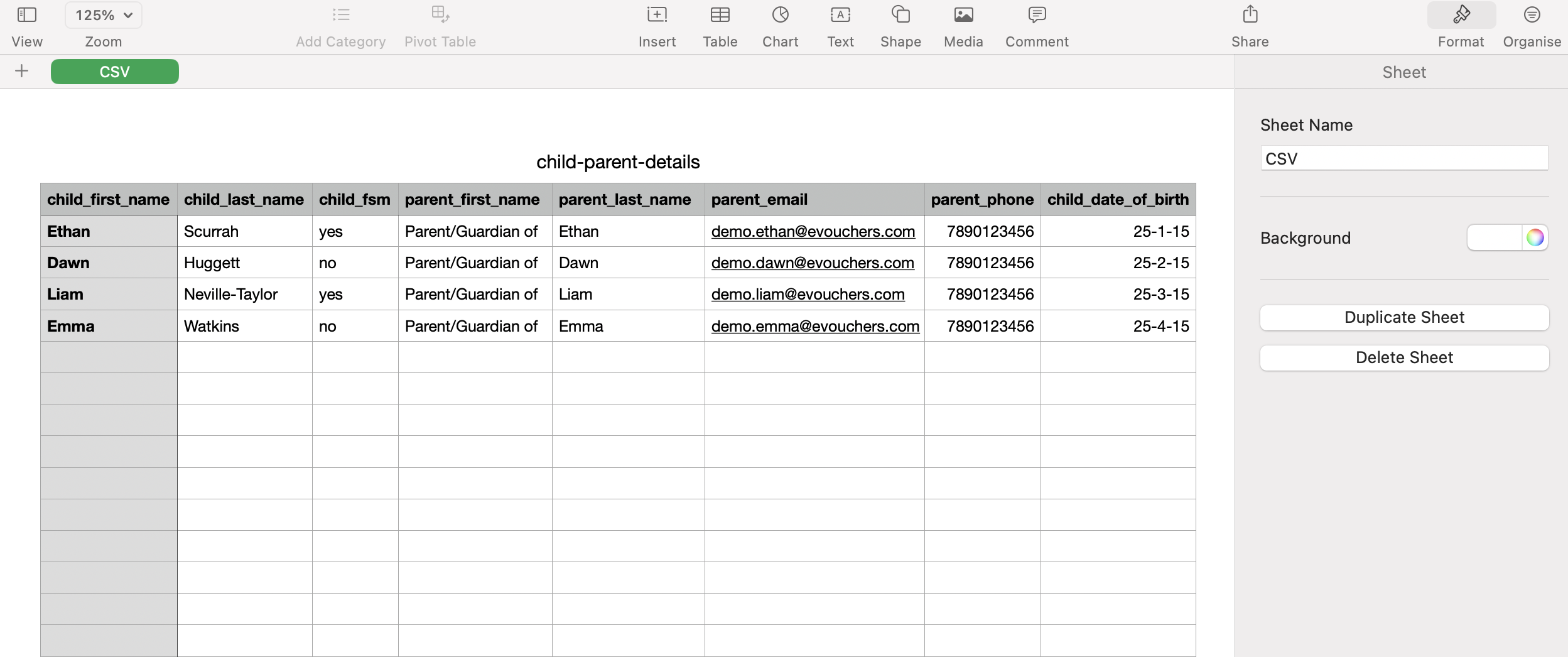Open the demo.ethan@evouchers.com email link
The width and height of the screenshot is (1568, 657).
coord(813,231)
